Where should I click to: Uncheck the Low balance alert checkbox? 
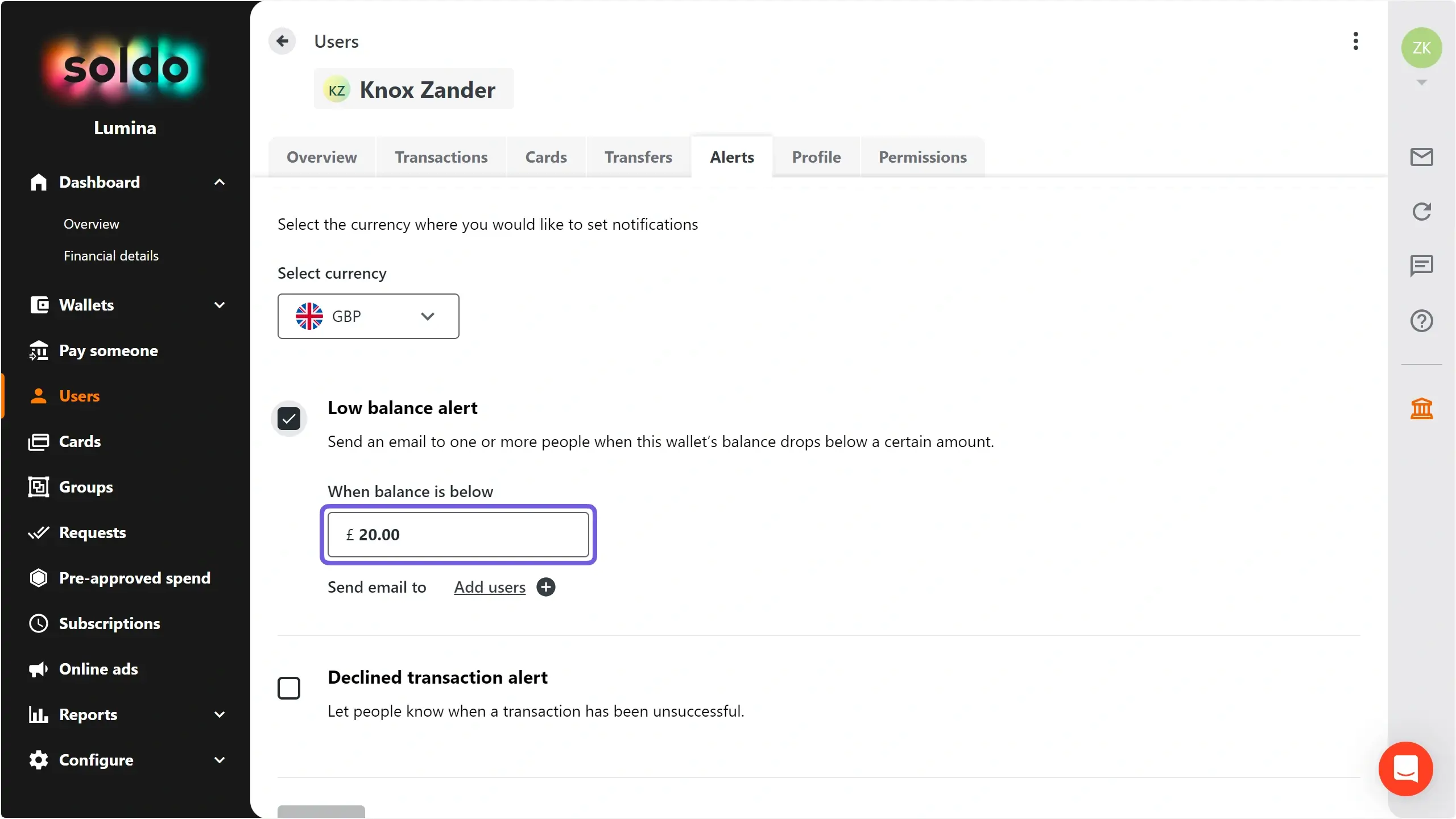tap(289, 419)
